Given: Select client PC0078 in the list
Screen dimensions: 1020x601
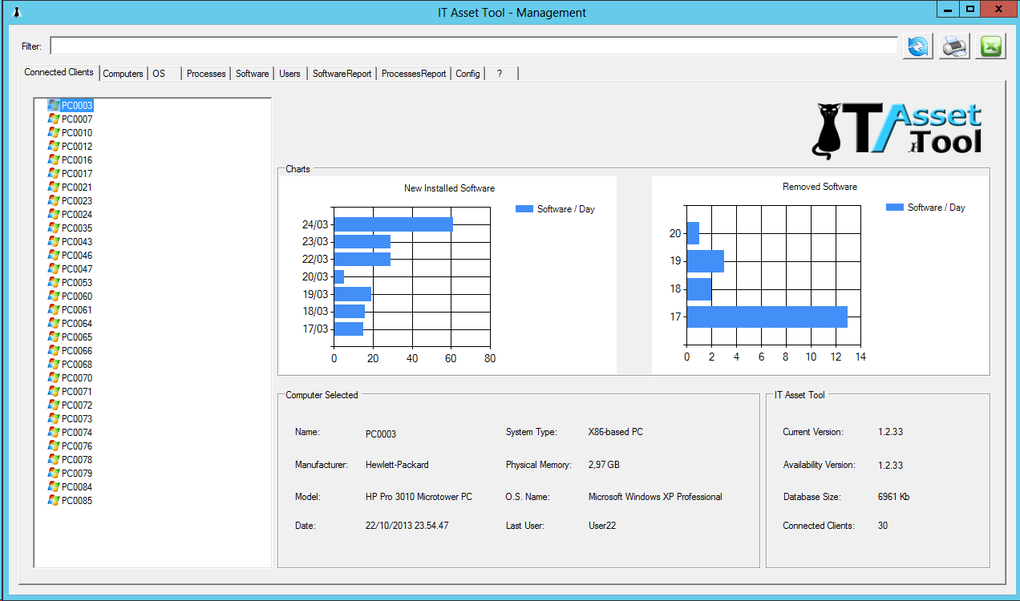Looking at the screenshot, I should click(x=77, y=460).
